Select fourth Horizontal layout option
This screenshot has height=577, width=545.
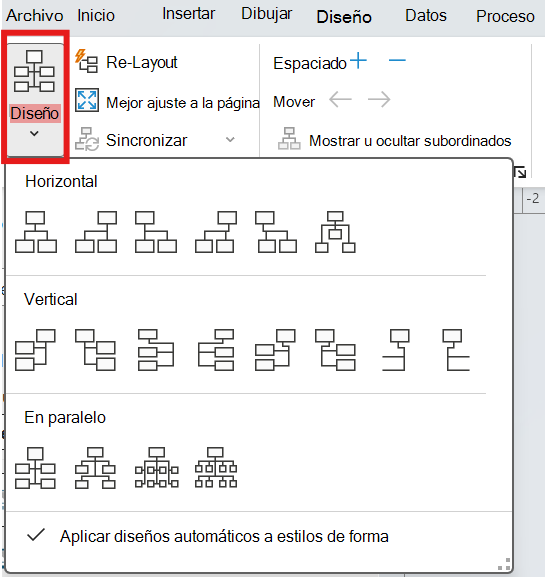point(216,232)
